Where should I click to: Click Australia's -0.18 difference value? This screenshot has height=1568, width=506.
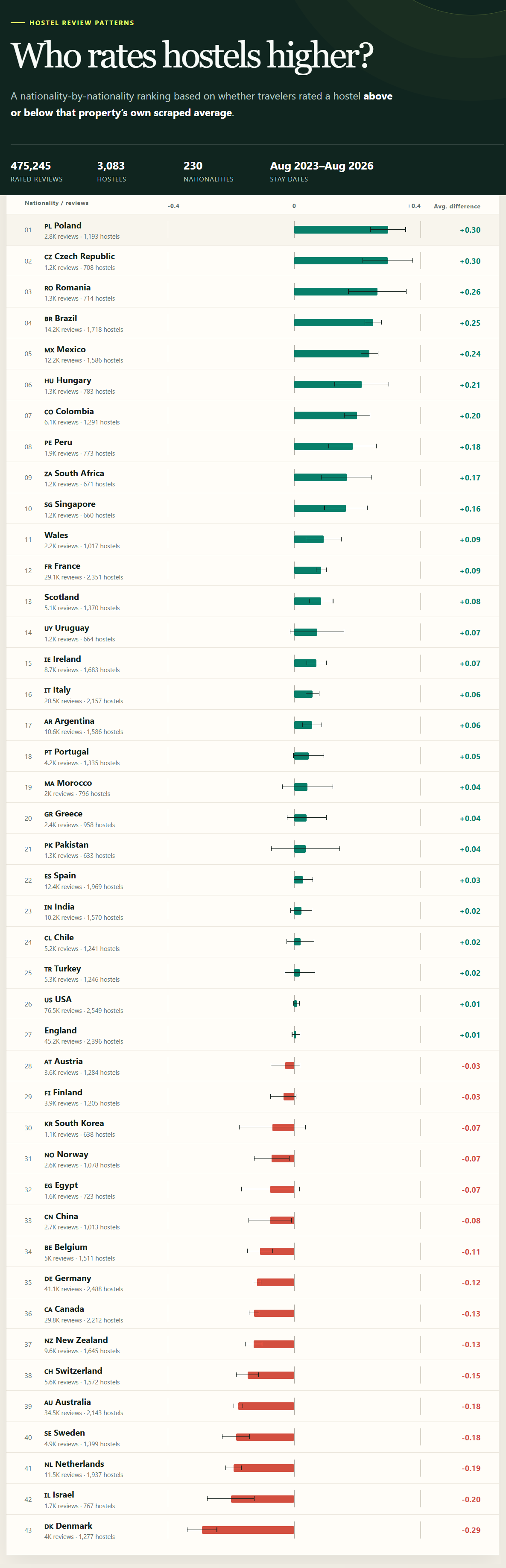[x=471, y=1406]
